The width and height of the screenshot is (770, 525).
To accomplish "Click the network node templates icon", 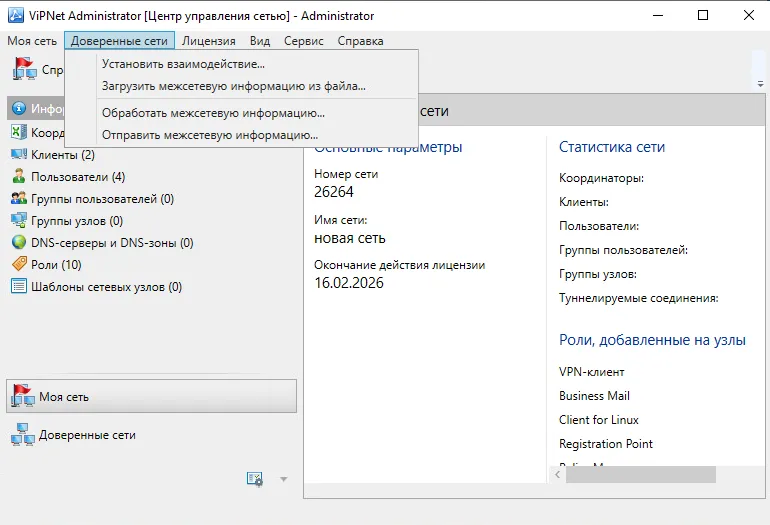I will [x=19, y=286].
